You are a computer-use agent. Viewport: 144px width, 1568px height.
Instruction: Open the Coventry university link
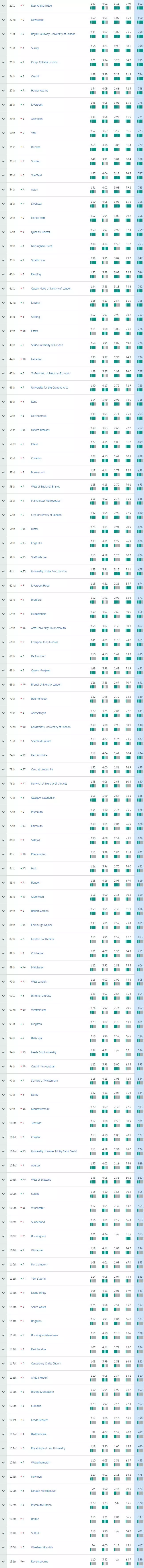37,458
